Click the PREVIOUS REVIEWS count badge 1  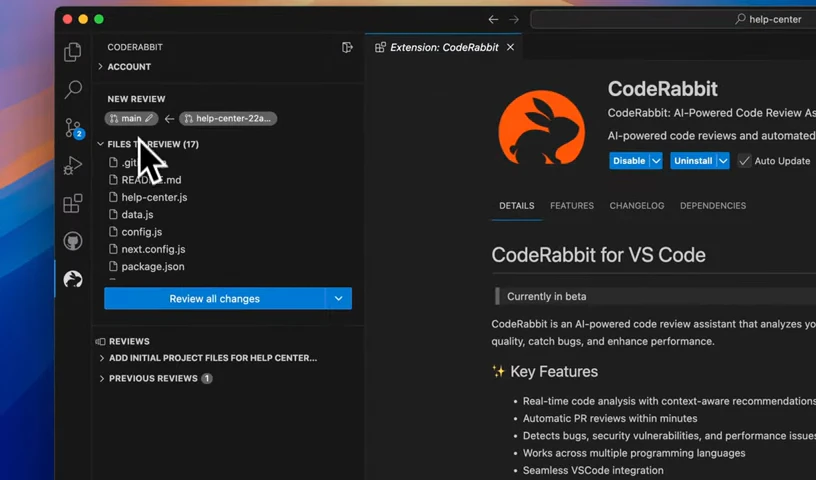point(207,378)
